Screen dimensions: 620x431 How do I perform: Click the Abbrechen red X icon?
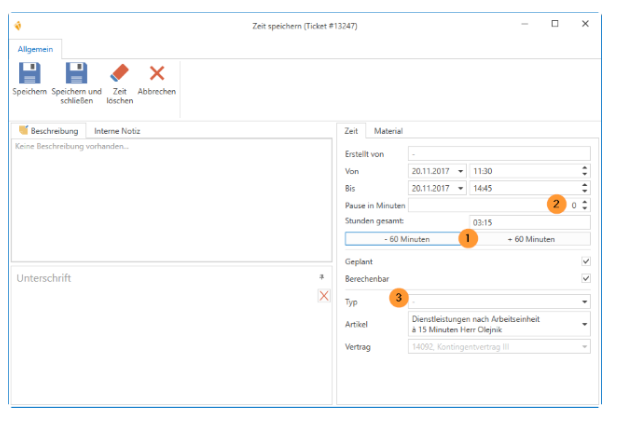coord(156,73)
